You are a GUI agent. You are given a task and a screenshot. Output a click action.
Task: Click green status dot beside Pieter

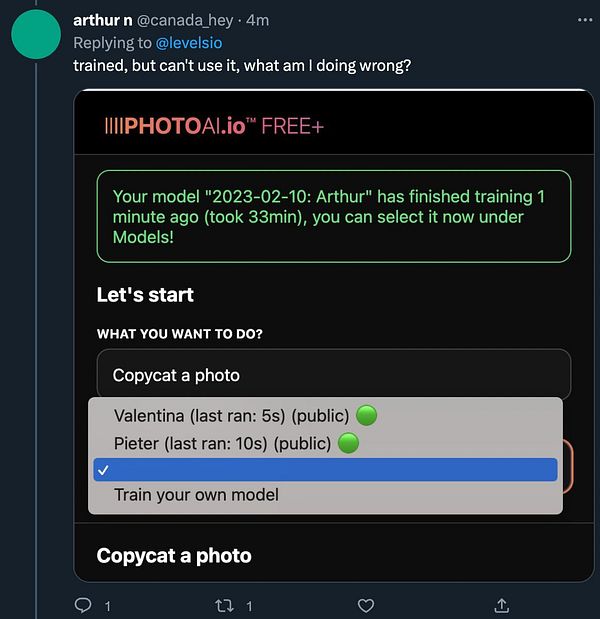tap(348, 443)
